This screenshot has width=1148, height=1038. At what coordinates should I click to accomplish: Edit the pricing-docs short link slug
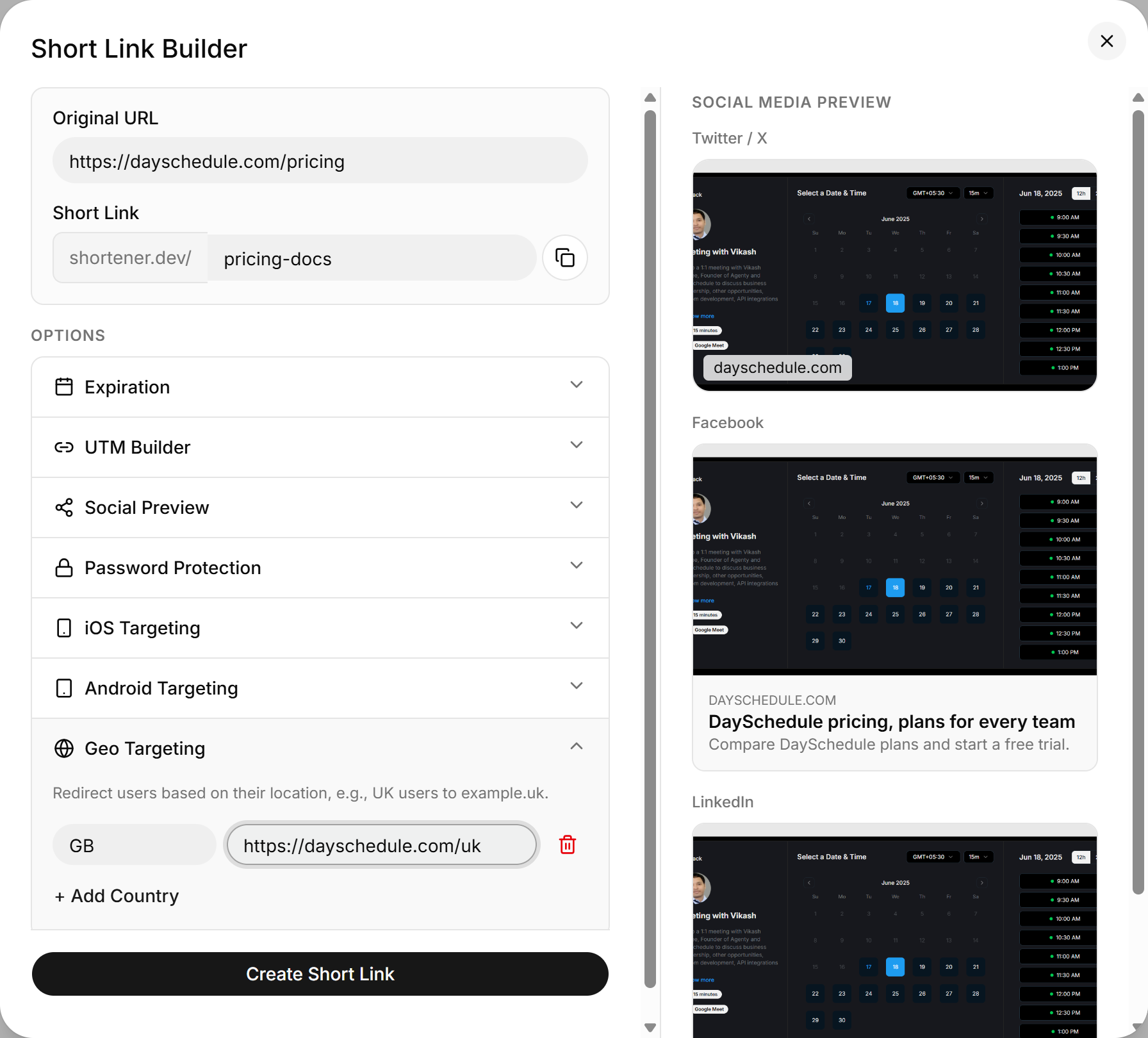[x=372, y=258]
